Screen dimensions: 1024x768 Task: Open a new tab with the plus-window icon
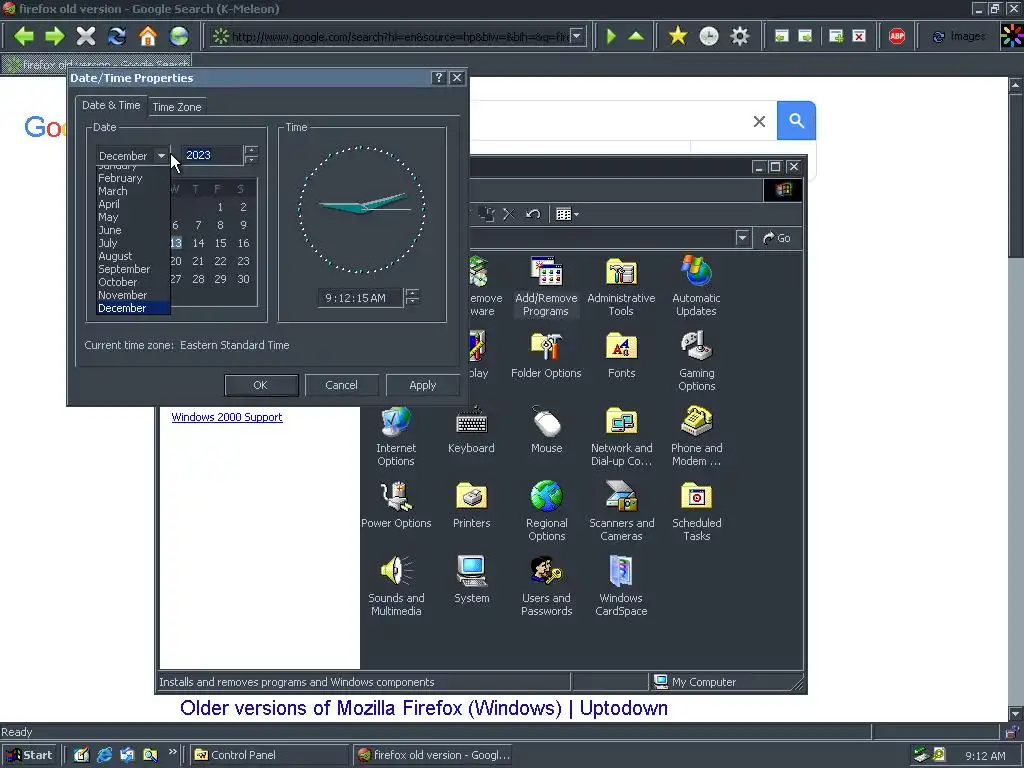[x=836, y=36]
